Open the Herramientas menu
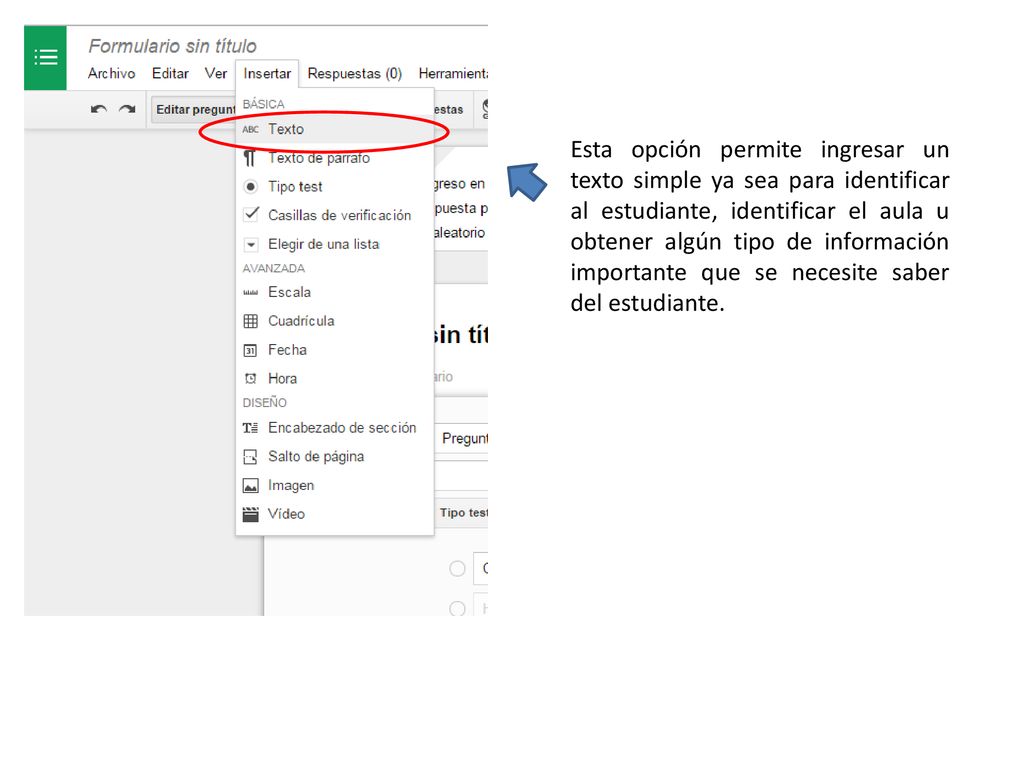Viewport: 1024px width, 768px height. click(x=453, y=73)
